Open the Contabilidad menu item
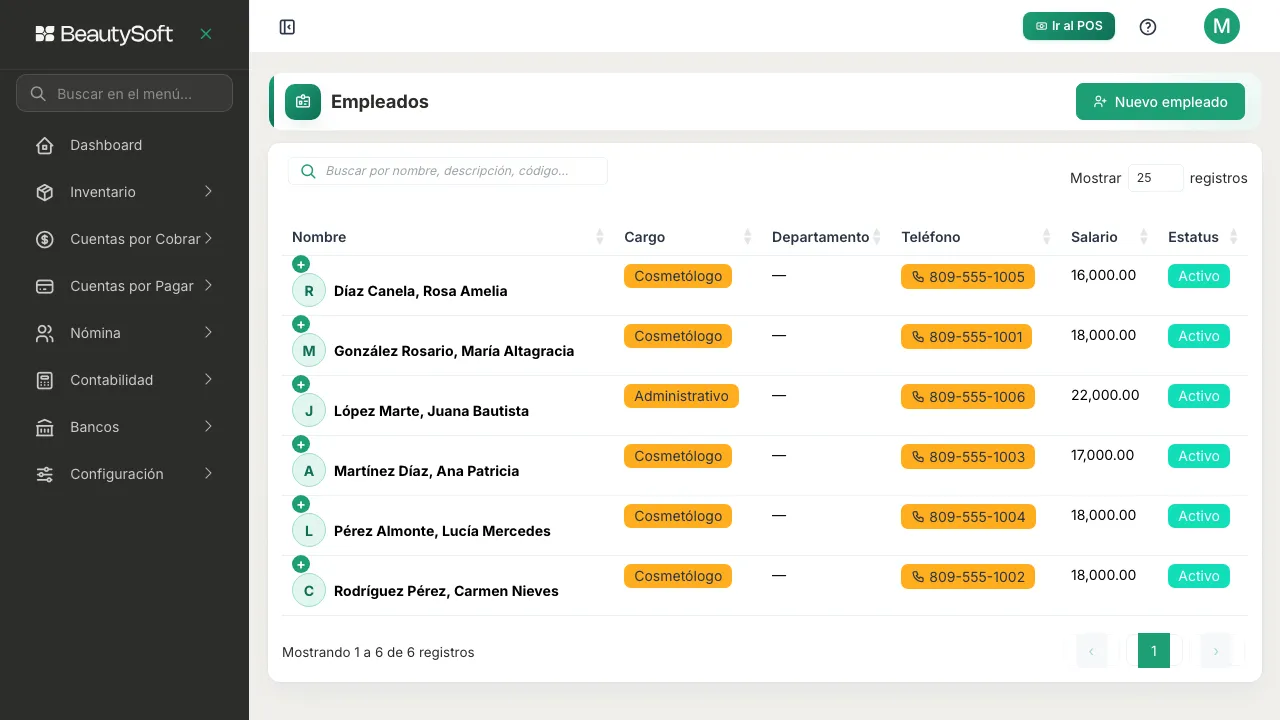Viewport: 1280px width, 720px height. click(124, 380)
